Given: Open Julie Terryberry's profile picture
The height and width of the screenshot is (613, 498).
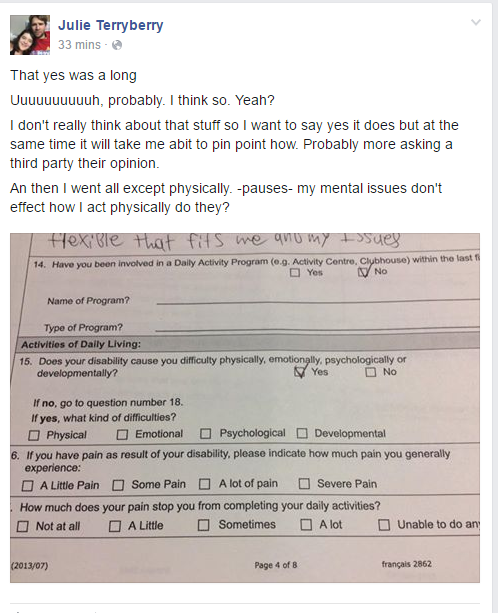Looking at the screenshot, I should coord(30,35).
